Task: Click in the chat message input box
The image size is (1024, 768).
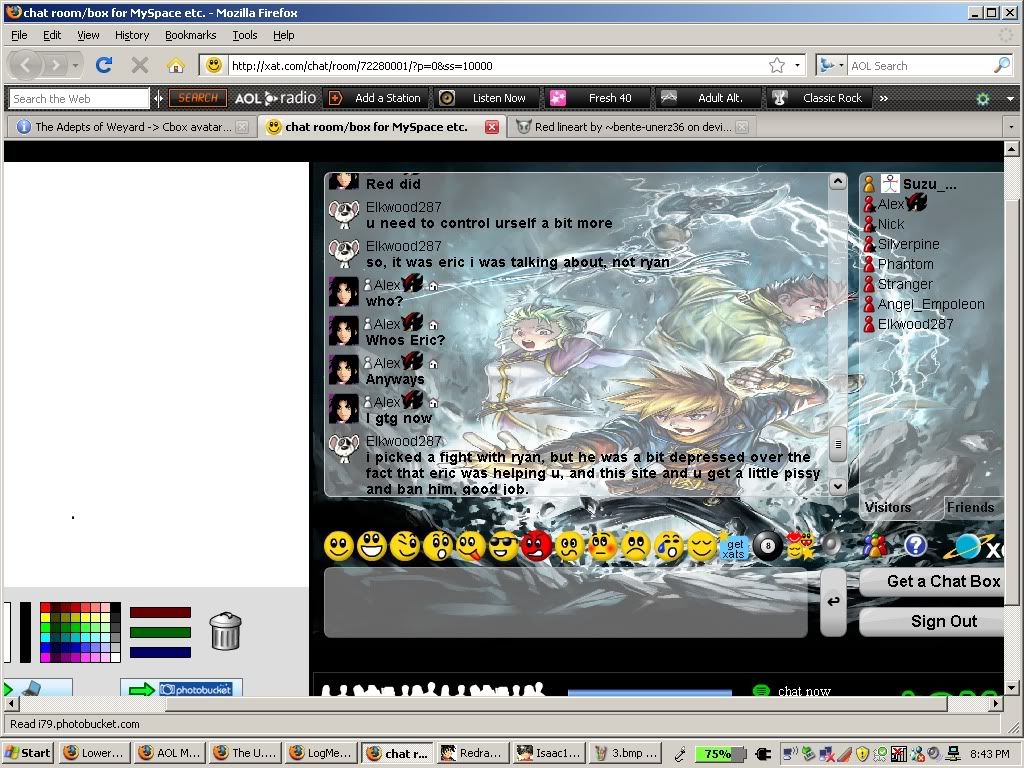Action: [565, 603]
